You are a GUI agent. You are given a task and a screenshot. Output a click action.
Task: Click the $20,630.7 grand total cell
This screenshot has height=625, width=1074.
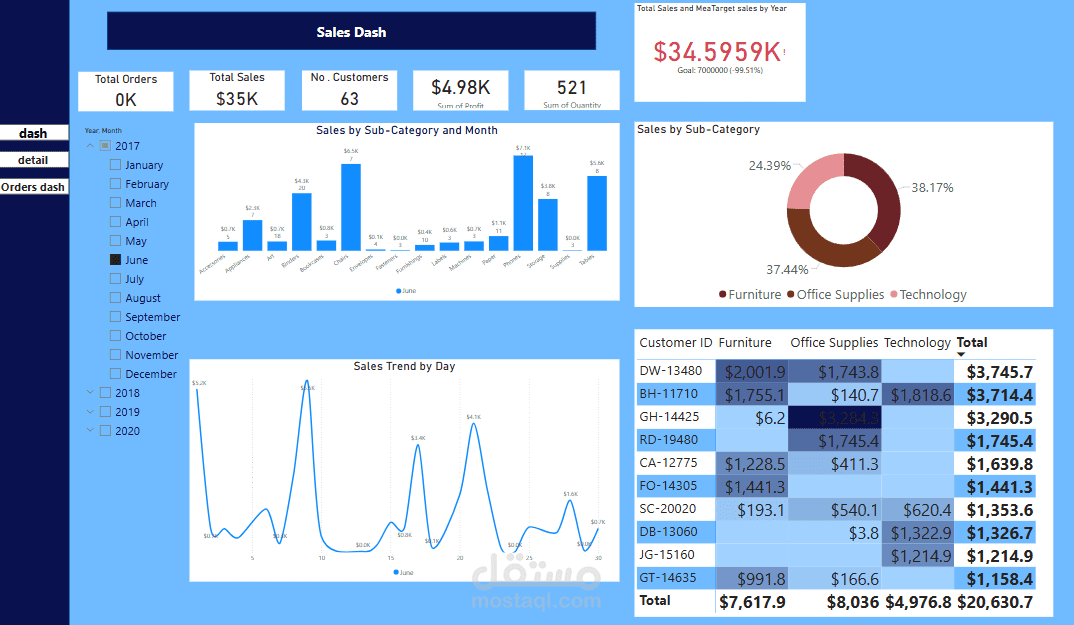(995, 602)
